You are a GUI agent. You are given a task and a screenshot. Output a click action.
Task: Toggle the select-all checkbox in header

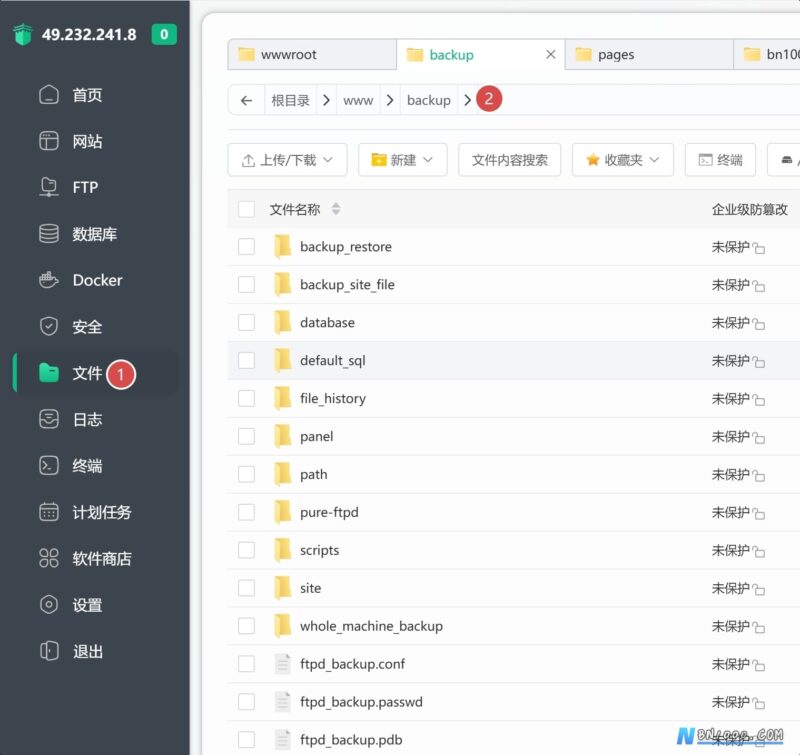[x=246, y=209]
